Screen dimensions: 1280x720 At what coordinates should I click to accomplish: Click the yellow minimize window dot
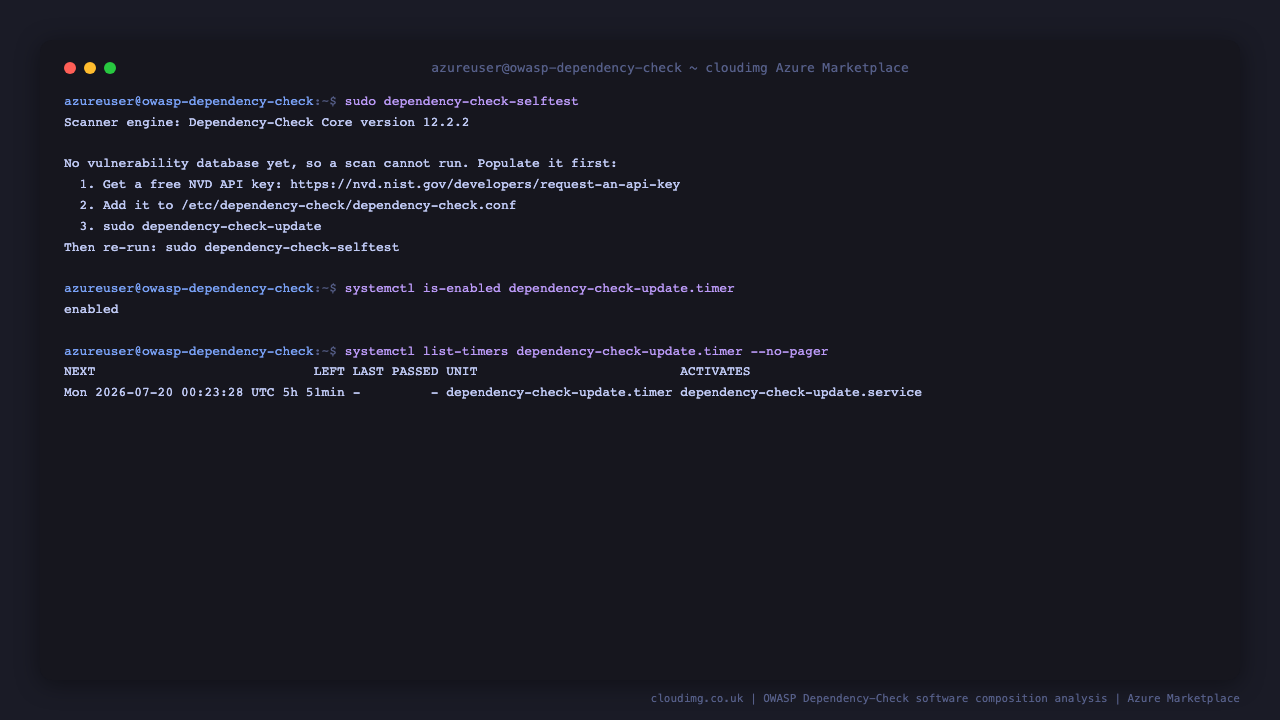(x=90, y=68)
